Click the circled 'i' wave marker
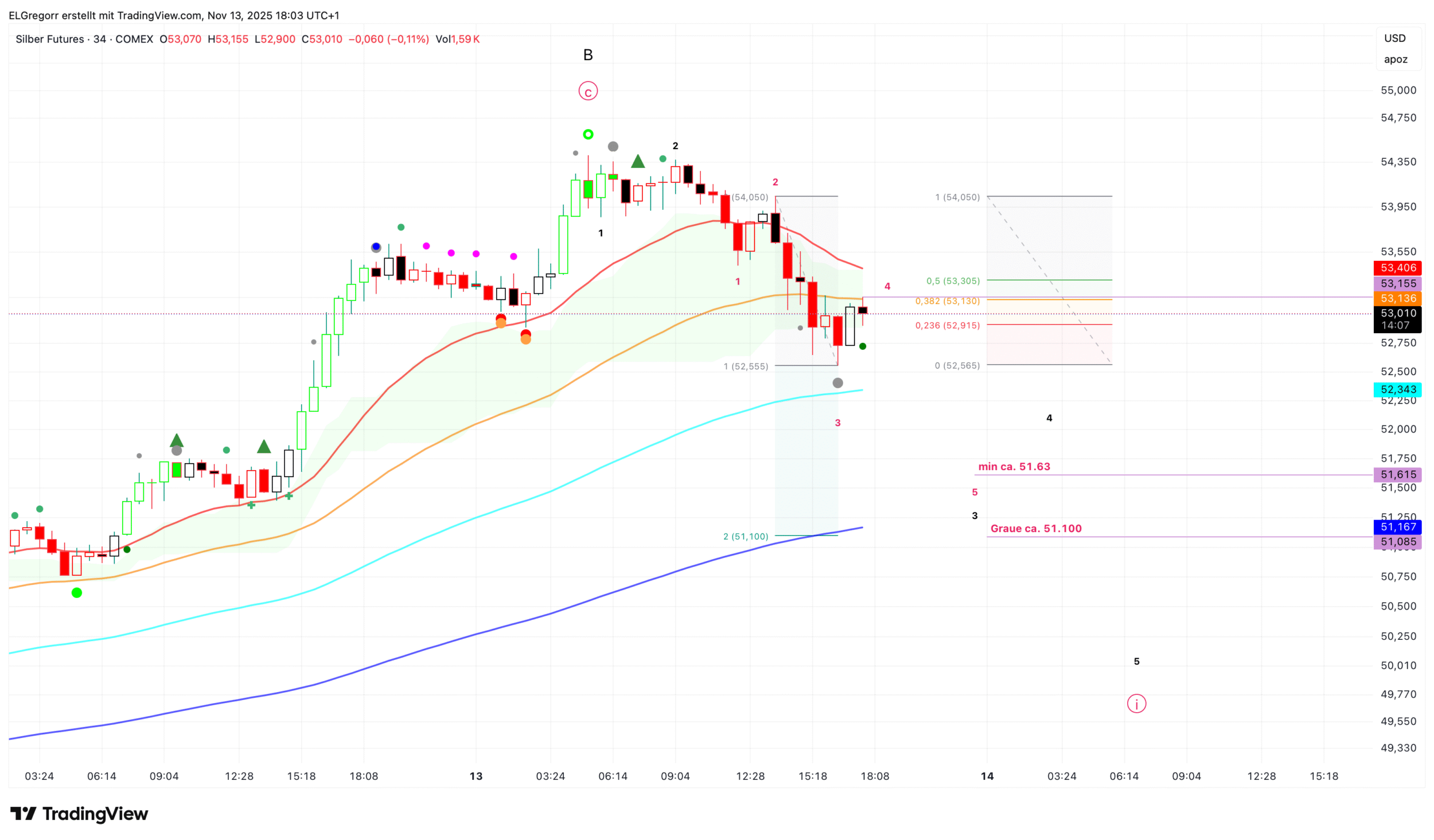 coord(1136,704)
